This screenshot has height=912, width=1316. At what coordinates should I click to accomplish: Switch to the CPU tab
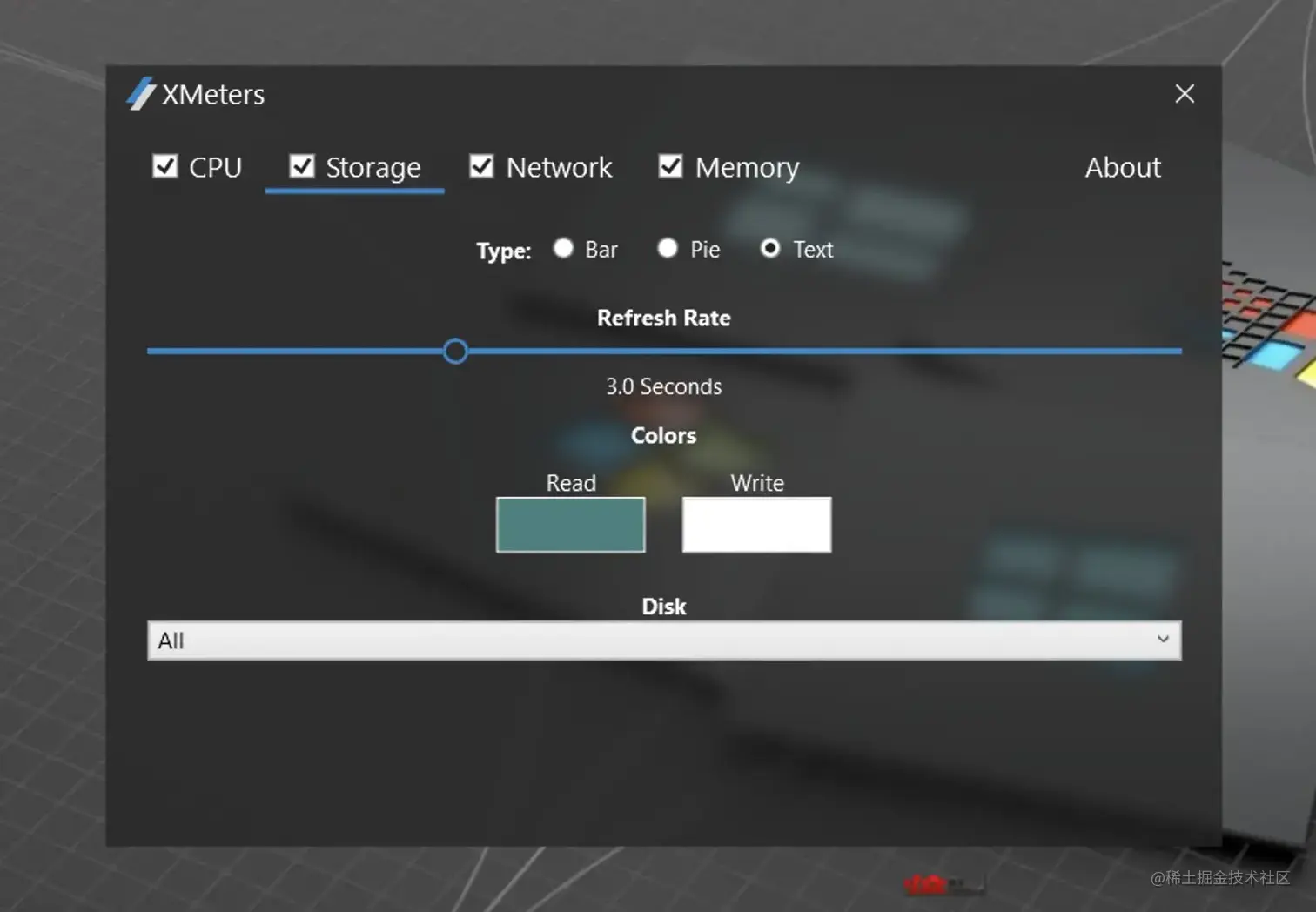click(x=215, y=167)
